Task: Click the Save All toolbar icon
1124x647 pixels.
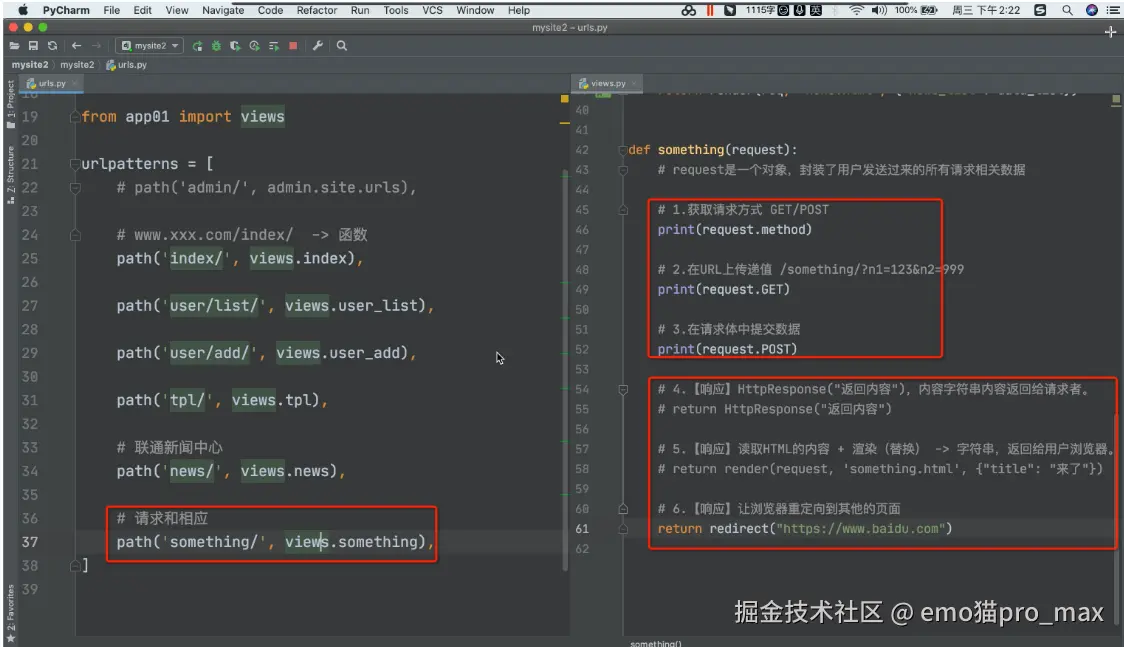Action: 33,46
